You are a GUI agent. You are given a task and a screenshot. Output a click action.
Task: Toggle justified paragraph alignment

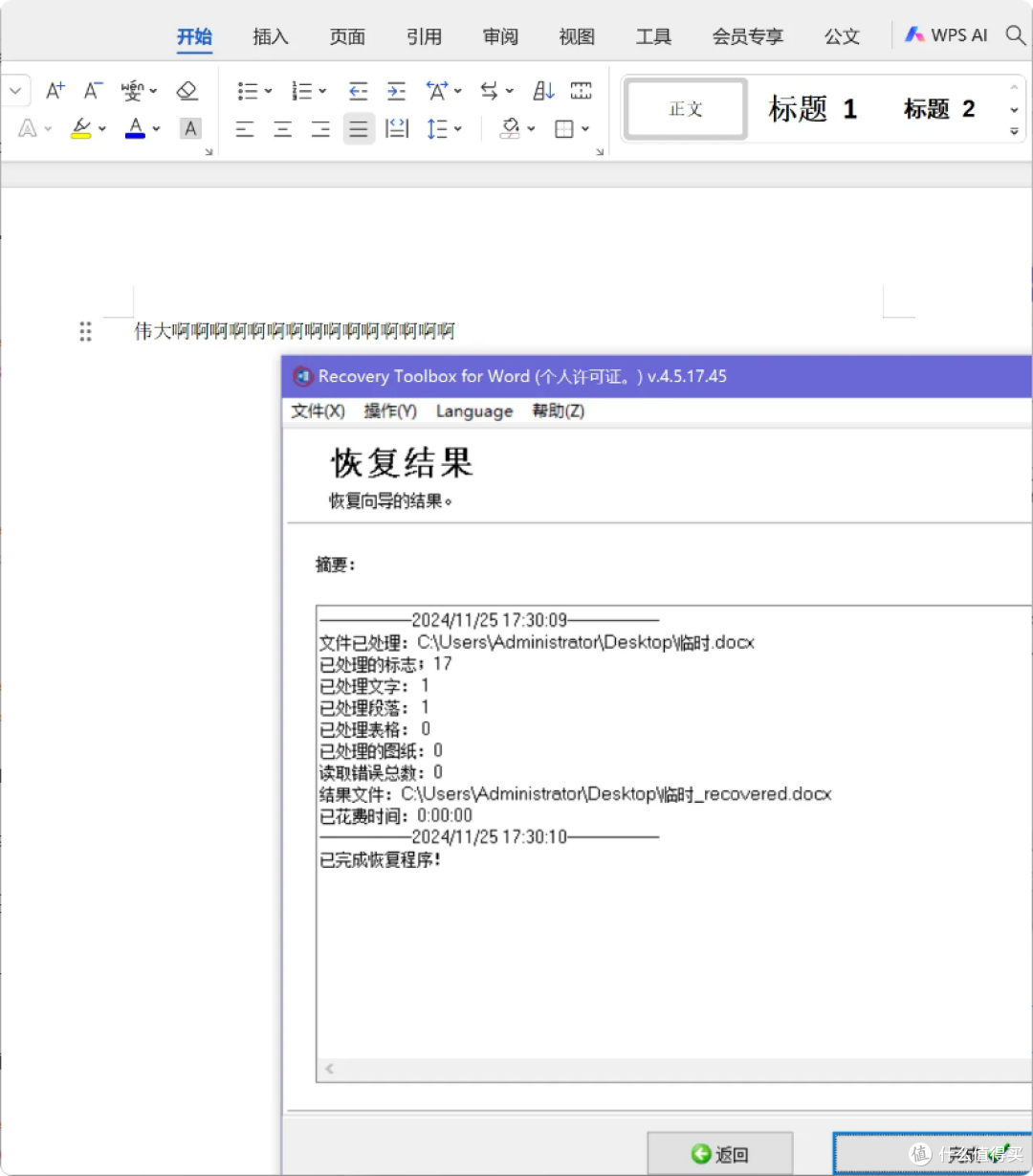pos(359,129)
